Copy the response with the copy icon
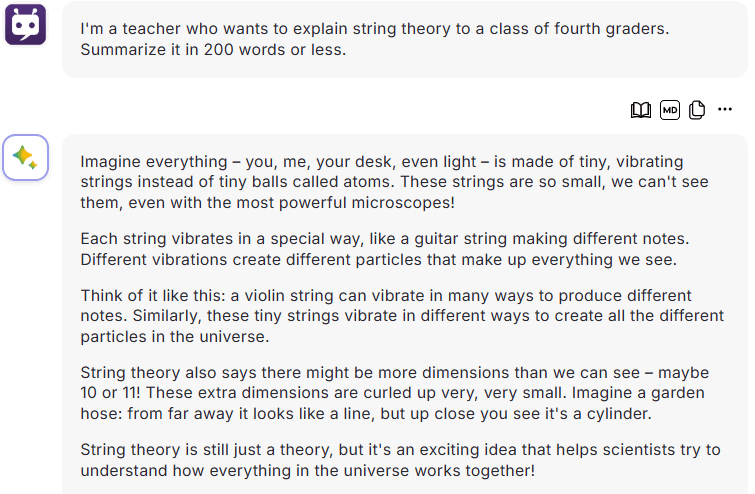Screen dimensions: 755x494 (x=697, y=110)
